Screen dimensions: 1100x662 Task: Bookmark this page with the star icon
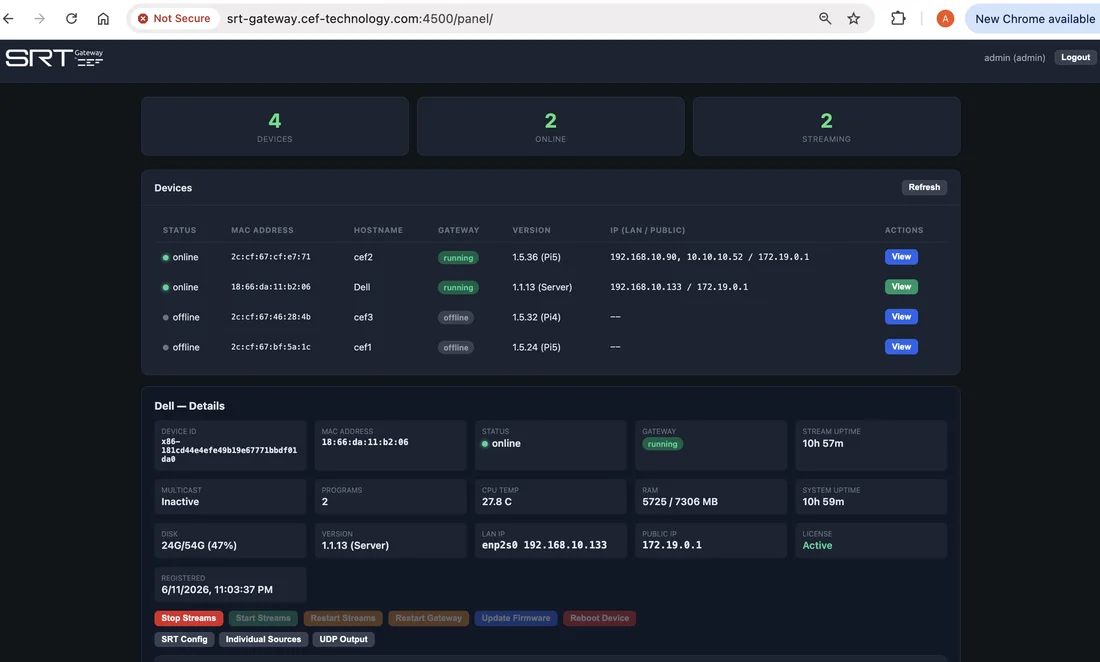[x=853, y=19]
